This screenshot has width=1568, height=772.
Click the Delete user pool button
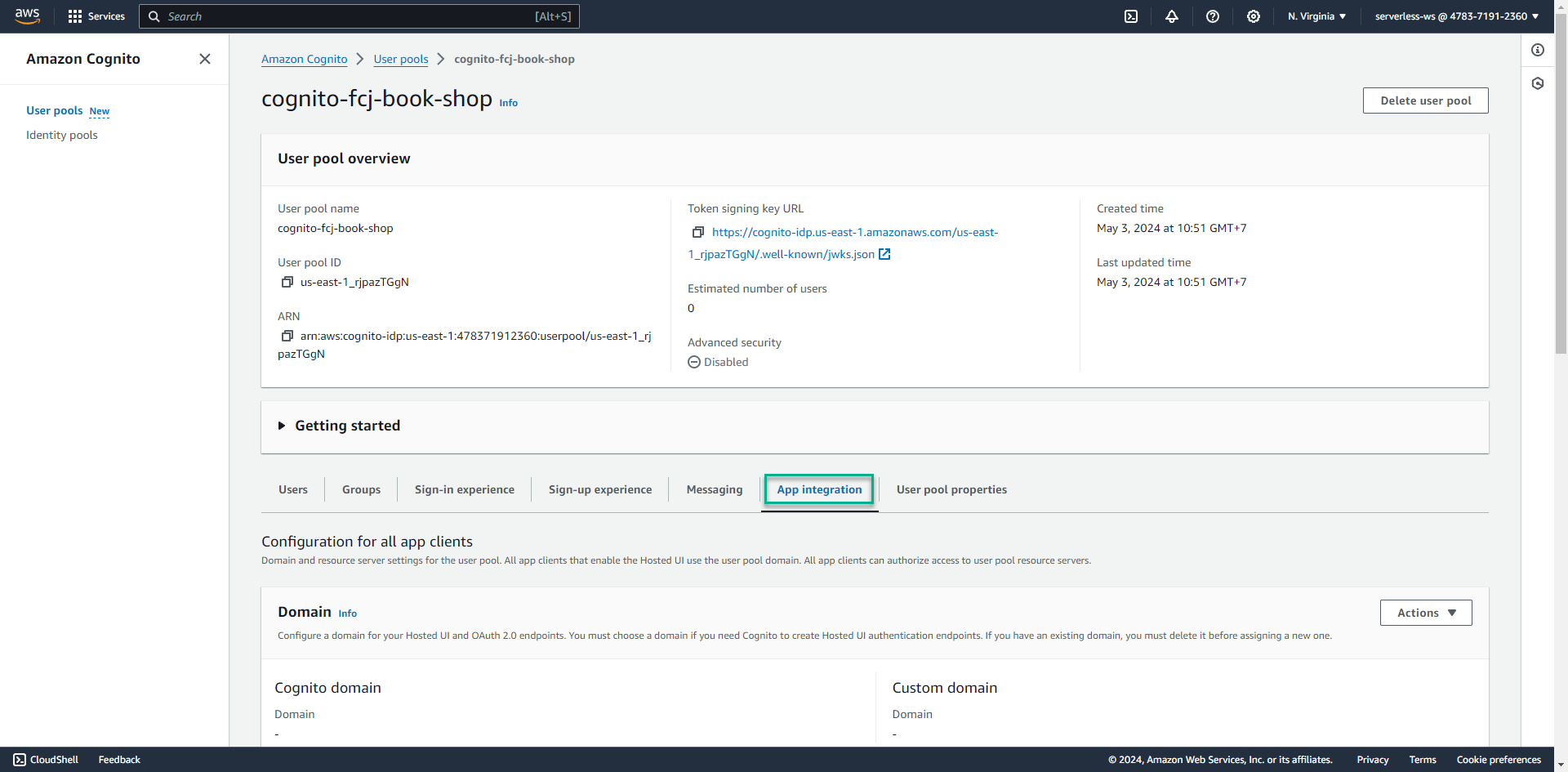click(x=1426, y=100)
